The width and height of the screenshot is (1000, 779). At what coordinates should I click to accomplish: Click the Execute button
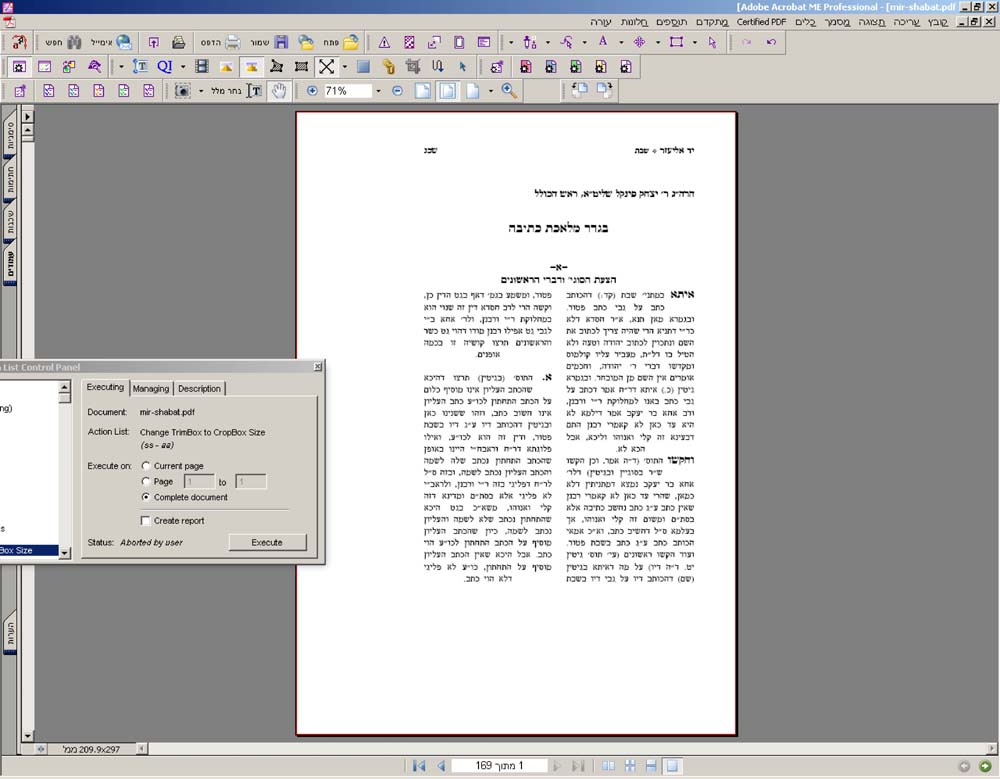click(x=267, y=542)
